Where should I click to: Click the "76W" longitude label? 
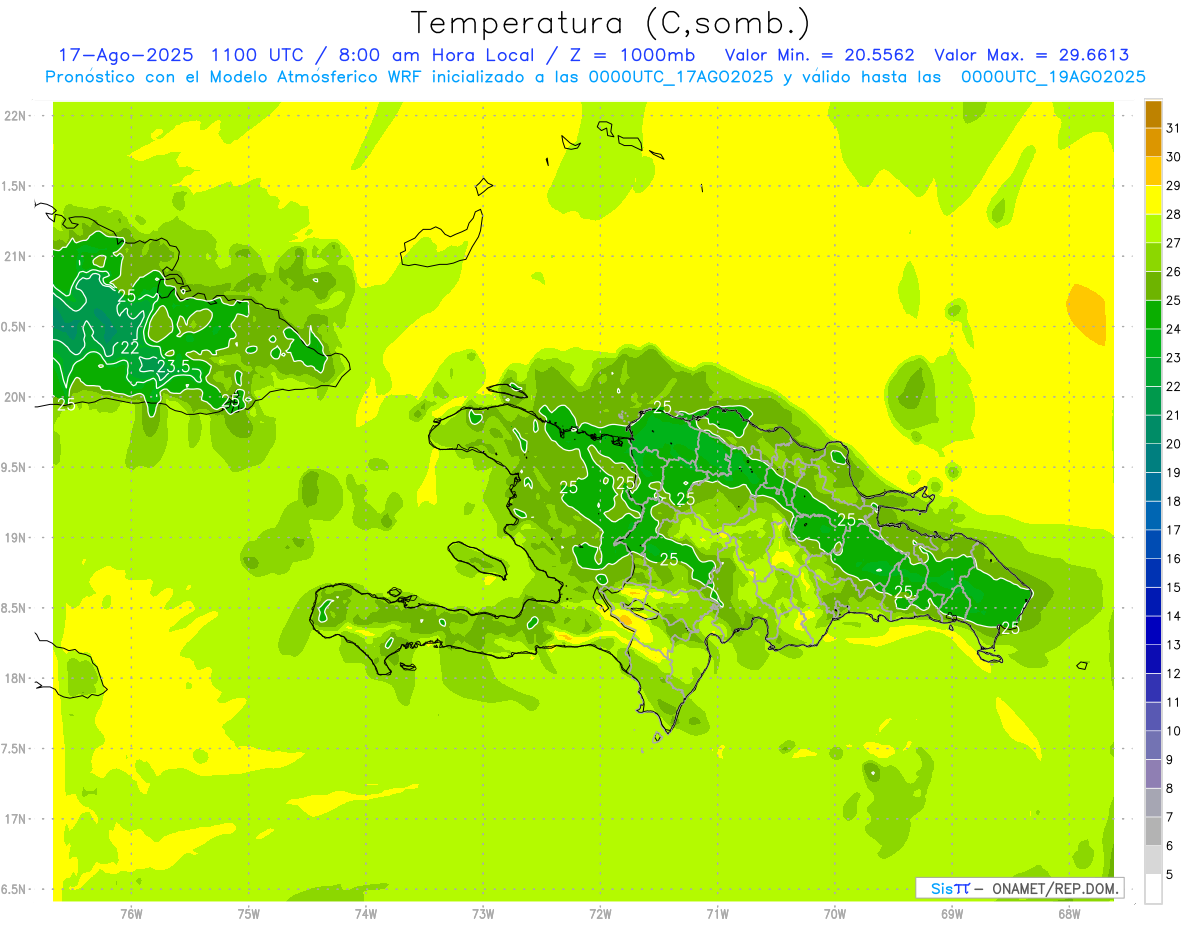[131, 914]
